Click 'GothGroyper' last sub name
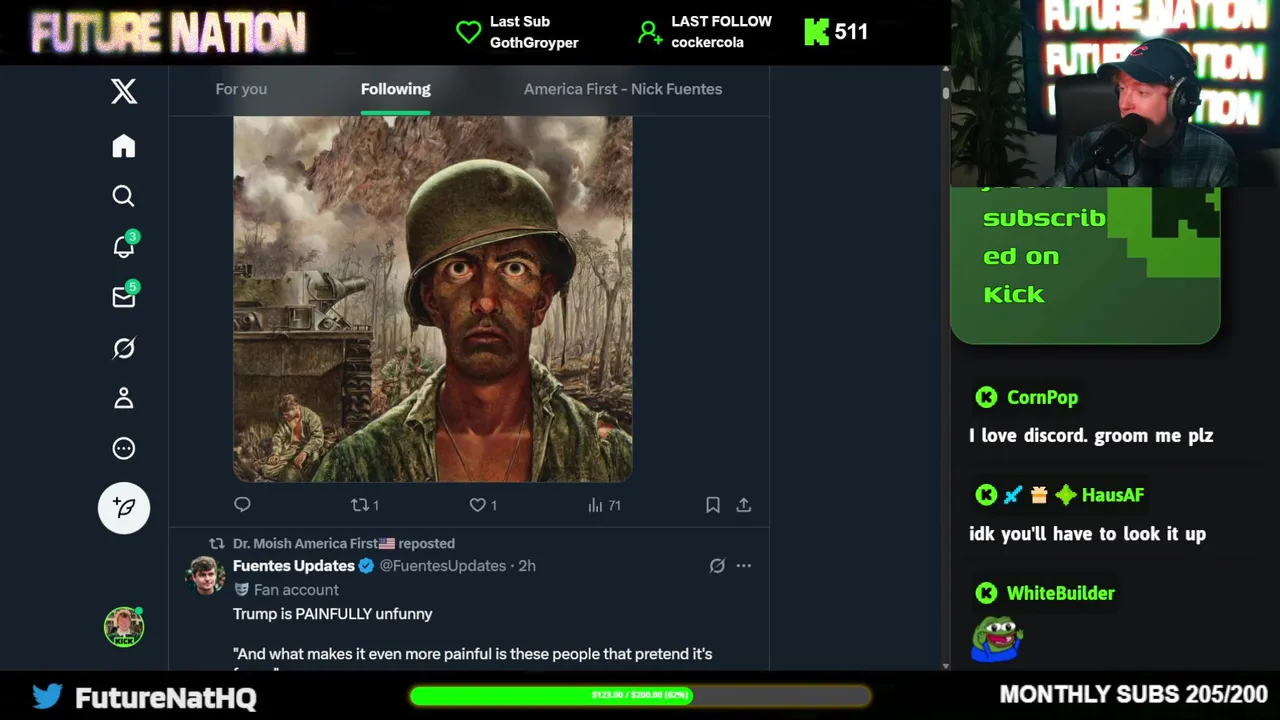This screenshot has width=1280, height=720. point(534,43)
